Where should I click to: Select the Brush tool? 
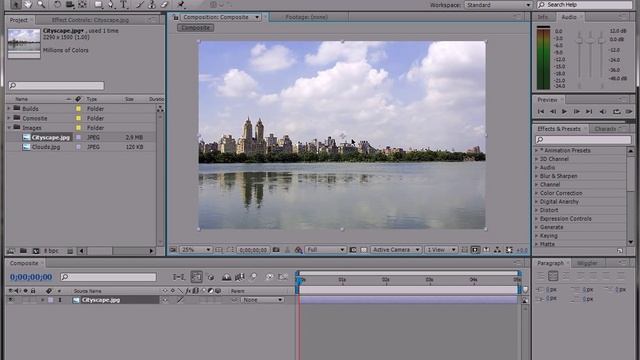(x=140, y=4)
